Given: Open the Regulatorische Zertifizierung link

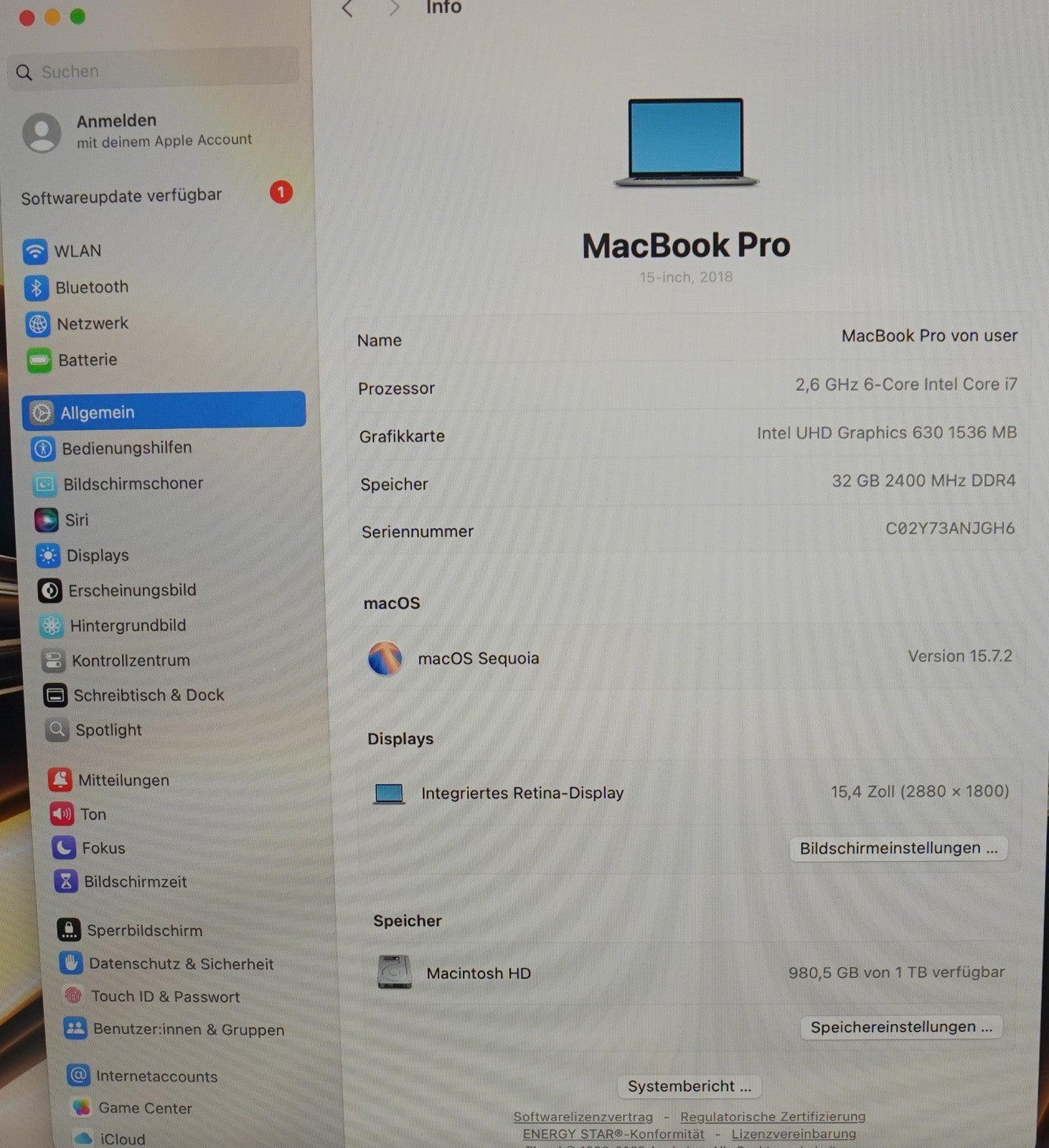Looking at the screenshot, I should click(773, 1116).
